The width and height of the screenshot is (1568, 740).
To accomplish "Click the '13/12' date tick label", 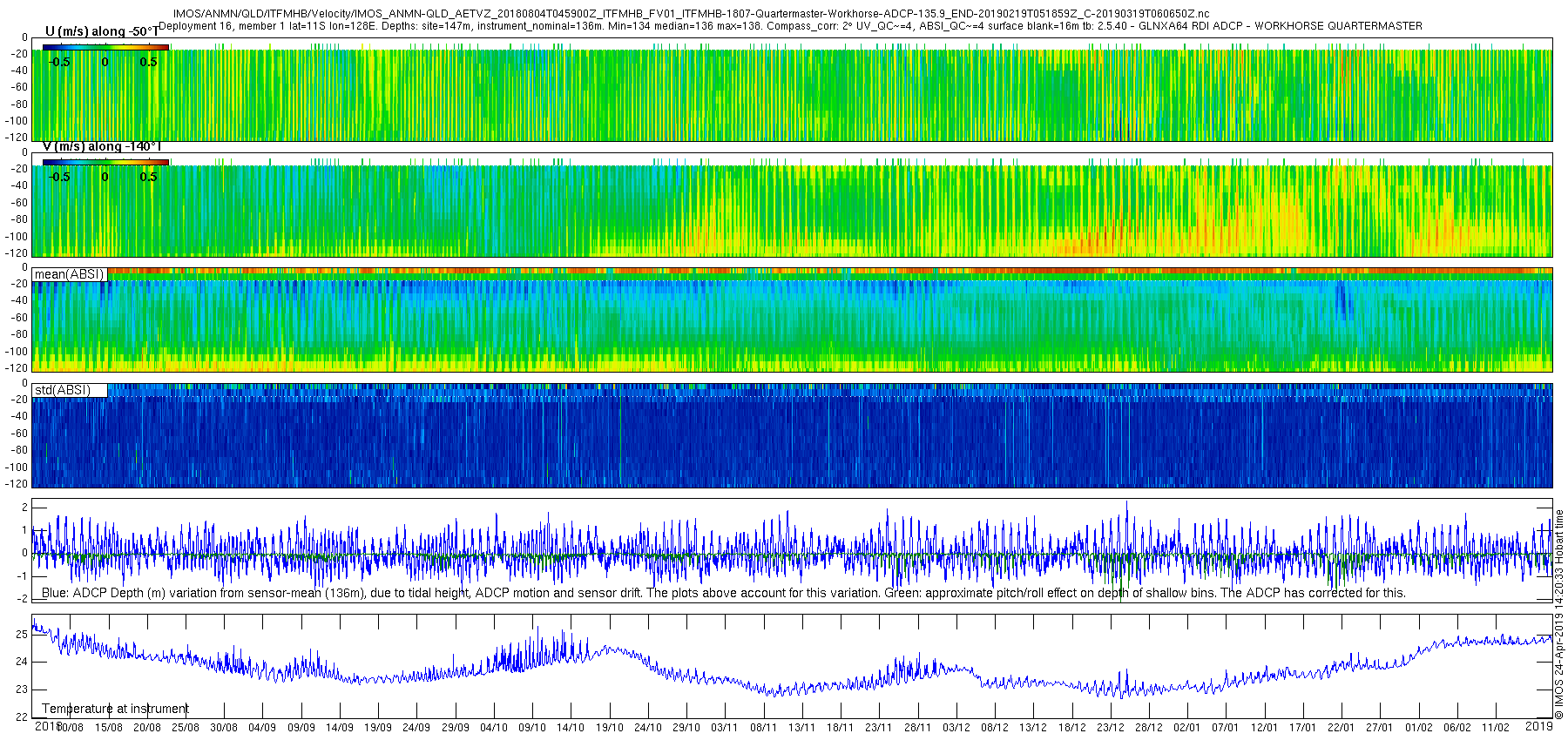I will tap(1033, 728).
